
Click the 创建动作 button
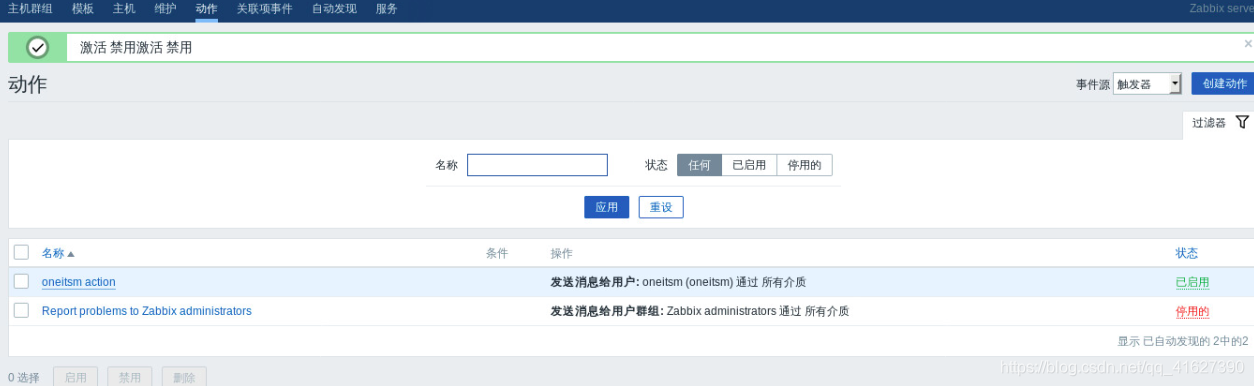(1223, 84)
